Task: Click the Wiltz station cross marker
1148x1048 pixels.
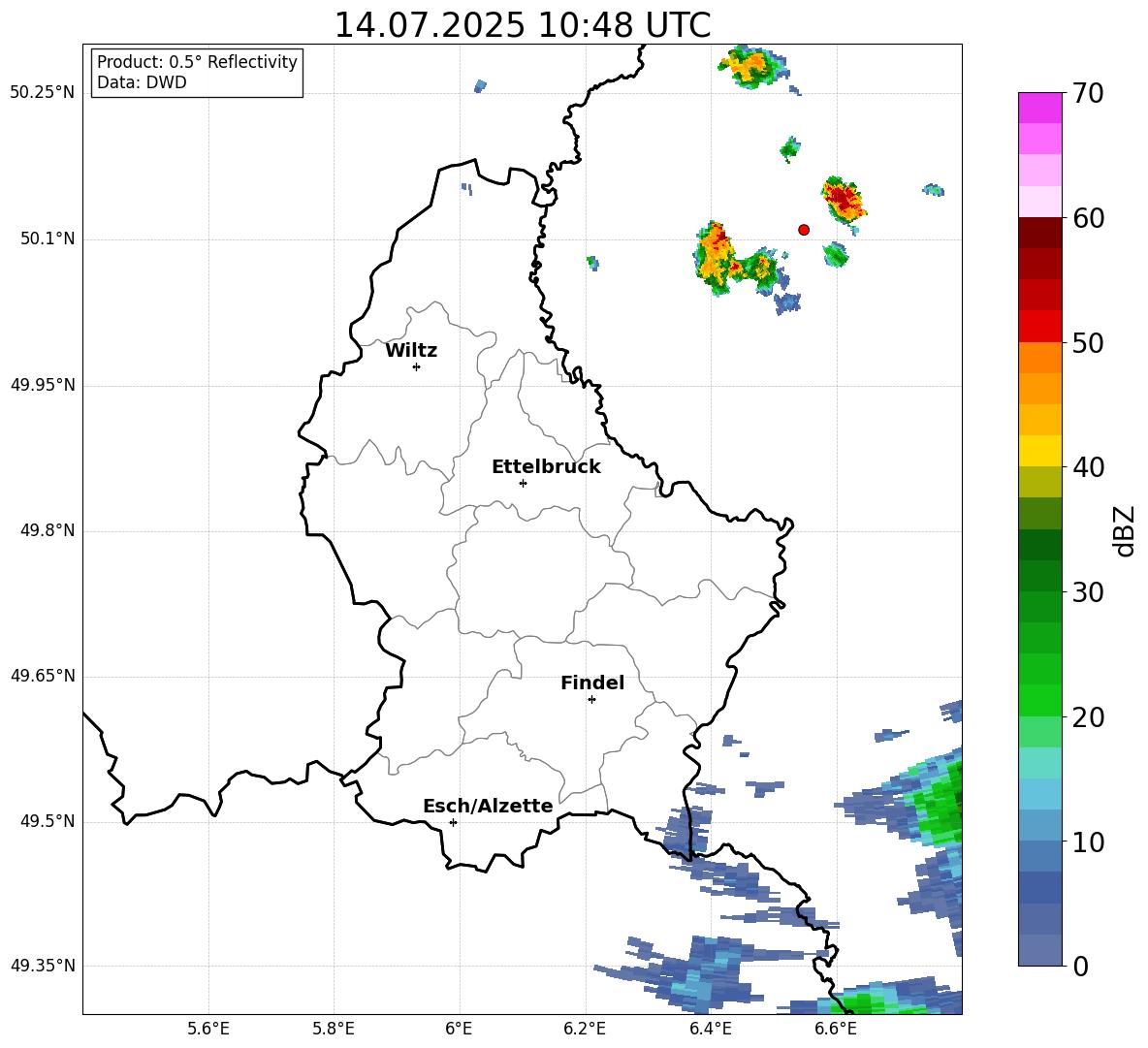Action: pos(417,366)
